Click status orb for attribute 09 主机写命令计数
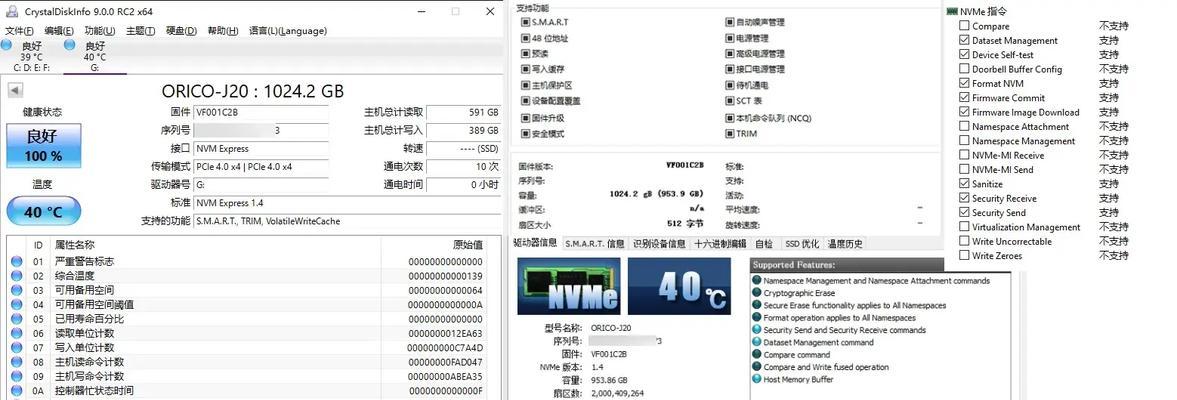This screenshot has height=400, width=1177. [x=17, y=376]
